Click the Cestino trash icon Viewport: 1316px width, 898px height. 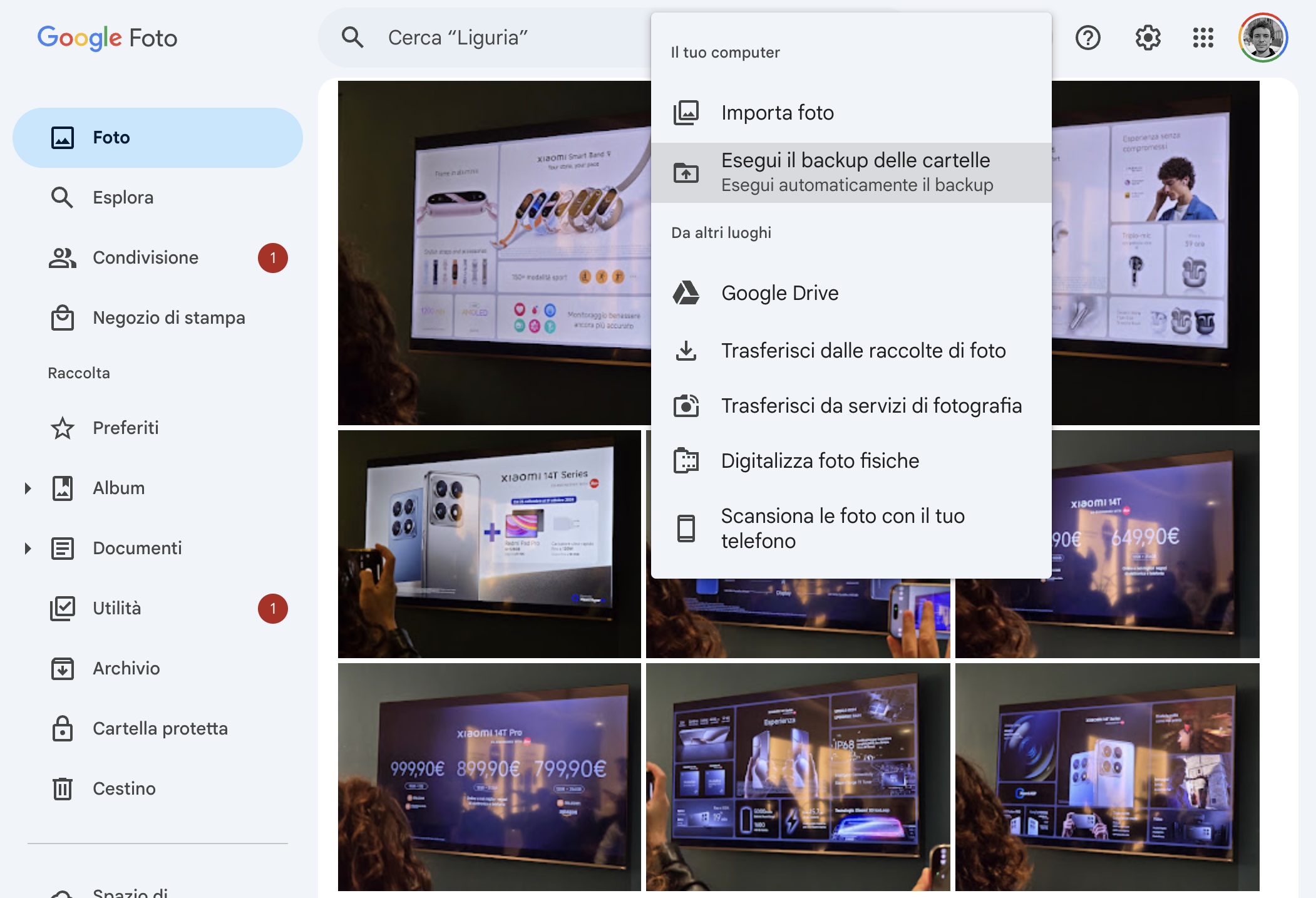point(63,789)
